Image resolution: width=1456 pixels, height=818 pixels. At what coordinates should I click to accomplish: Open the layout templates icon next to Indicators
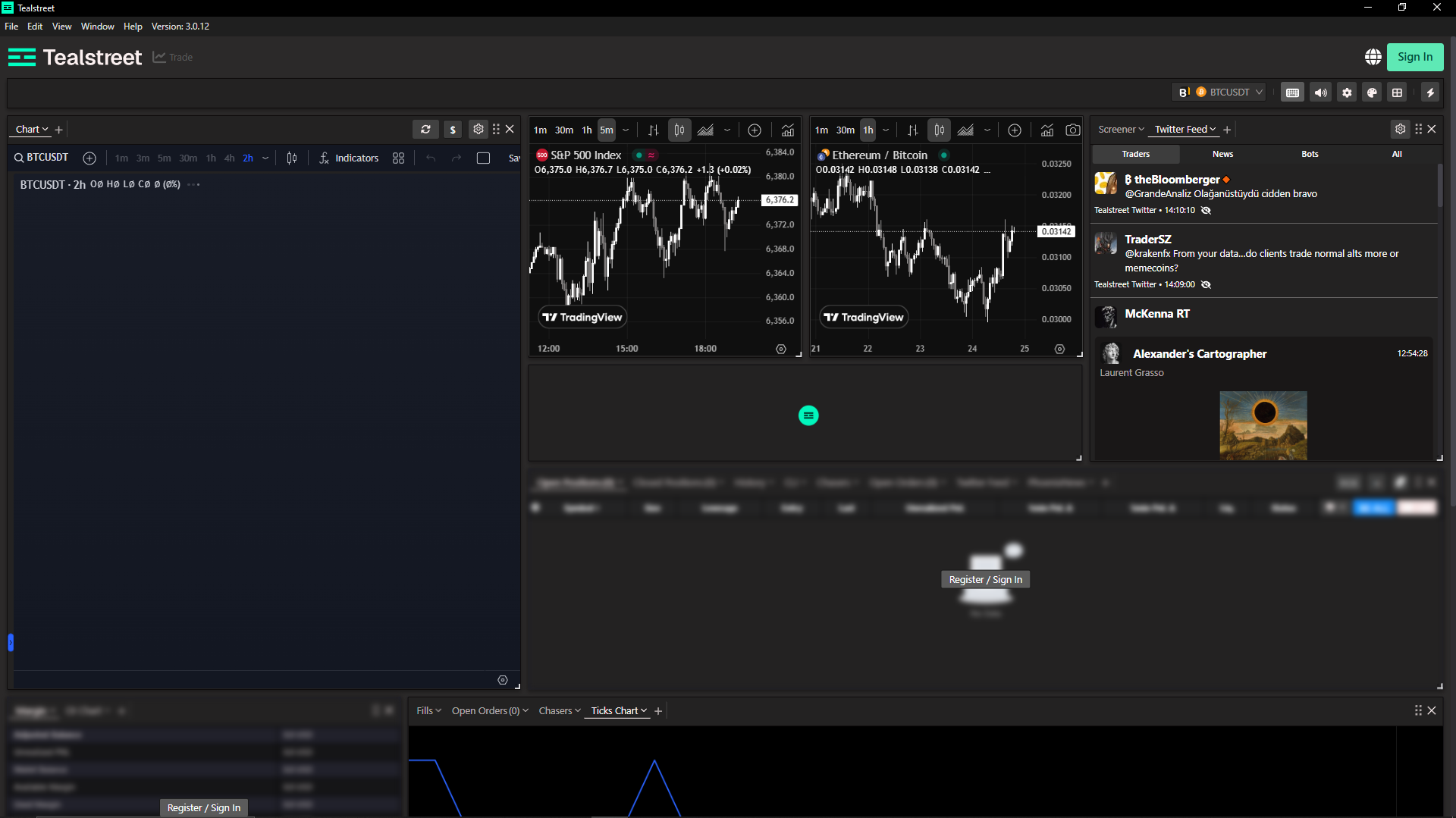[398, 158]
